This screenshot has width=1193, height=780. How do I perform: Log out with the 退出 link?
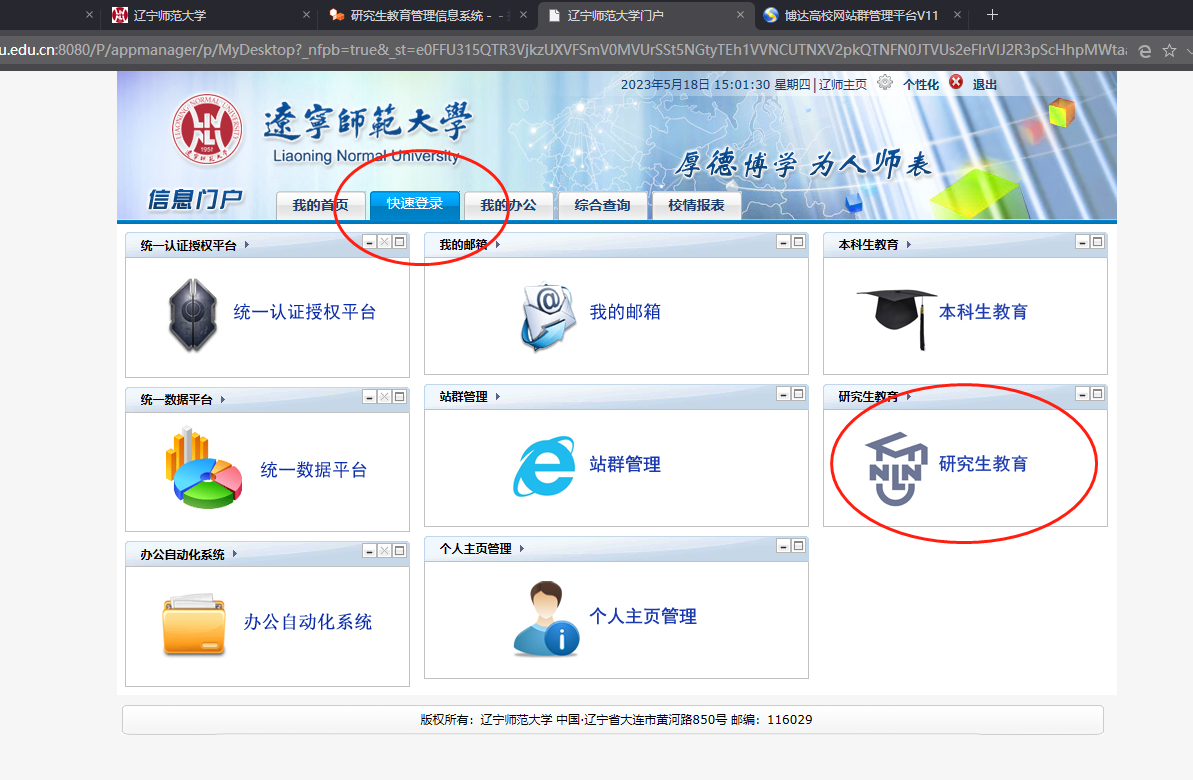click(x=985, y=84)
